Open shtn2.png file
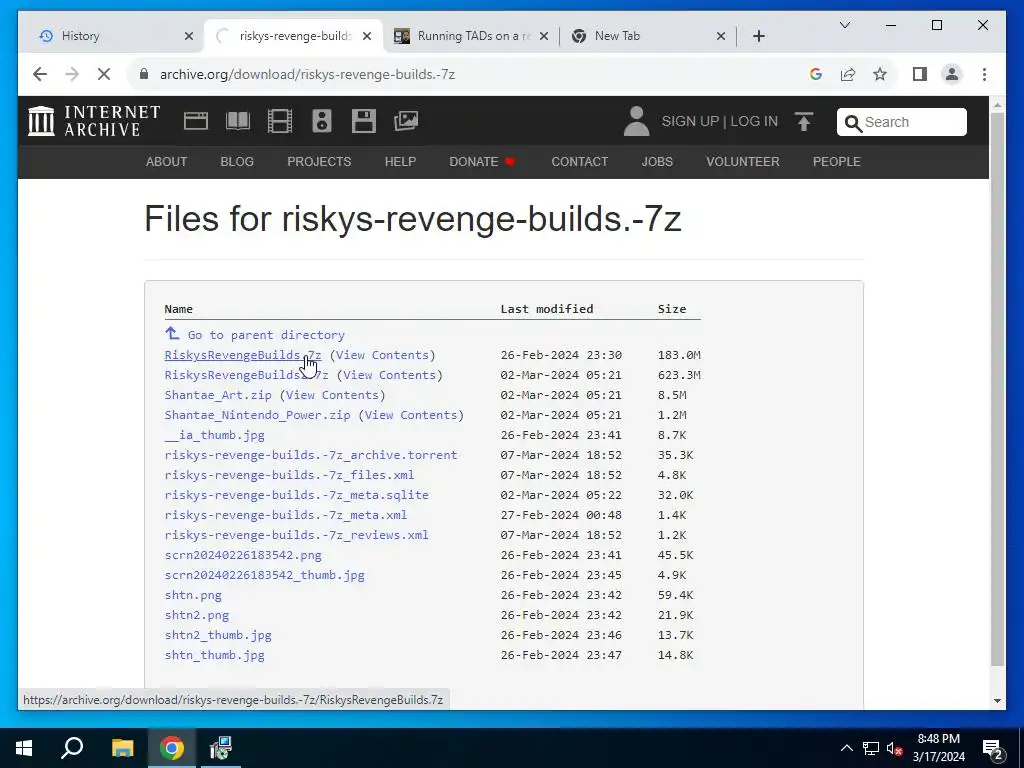 point(197,615)
